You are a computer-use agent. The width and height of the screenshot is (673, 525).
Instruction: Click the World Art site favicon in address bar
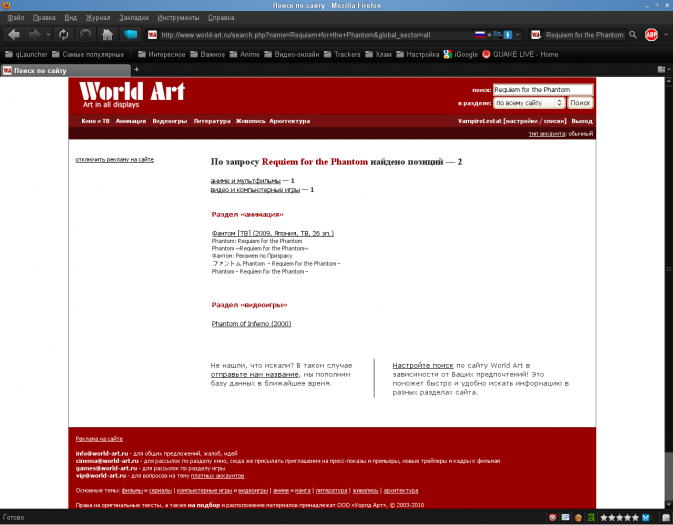152,35
